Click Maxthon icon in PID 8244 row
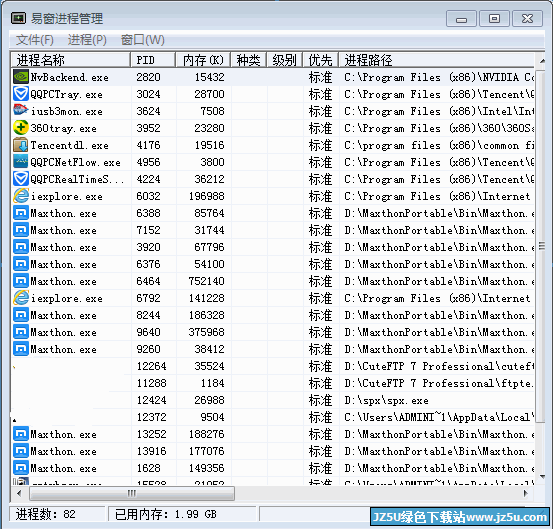This screenshot has width=553, height=529. pyautogui.click(x=21, y=315)
